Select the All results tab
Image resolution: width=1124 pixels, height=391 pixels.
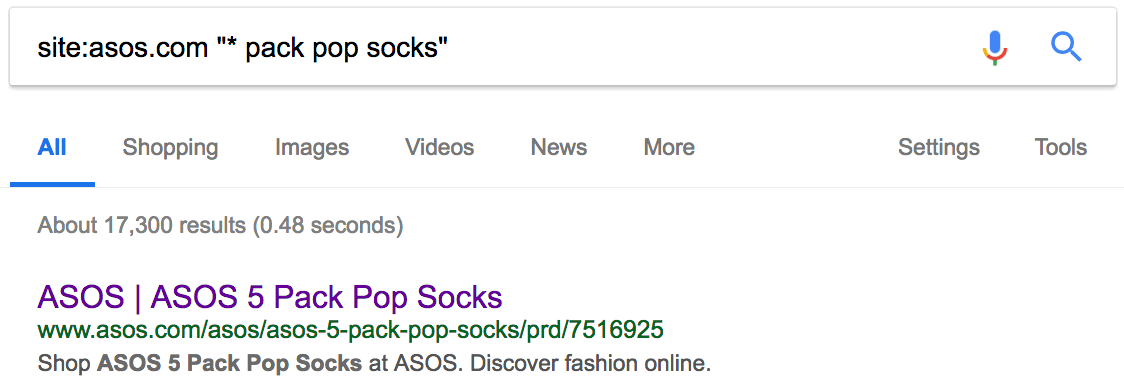[x=52, y=147]
